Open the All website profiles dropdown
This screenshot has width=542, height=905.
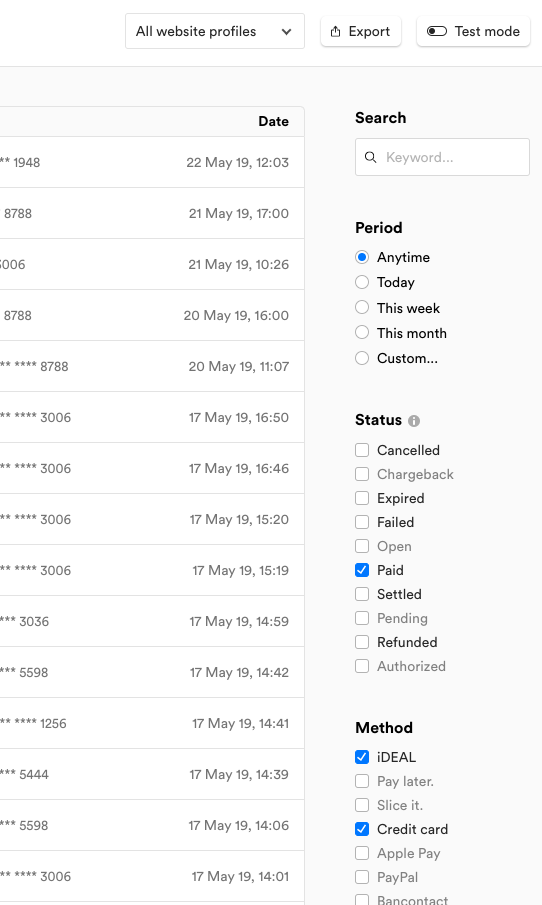click(215, 31)
